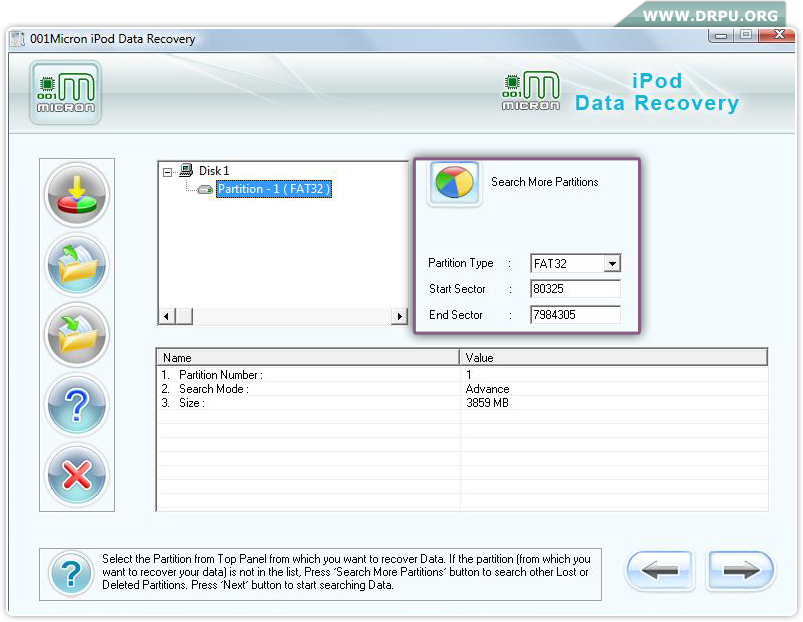803x622 pixels.
Task: Click the Search More Partitions pie chart icon
Action: [x=454, y=183]
